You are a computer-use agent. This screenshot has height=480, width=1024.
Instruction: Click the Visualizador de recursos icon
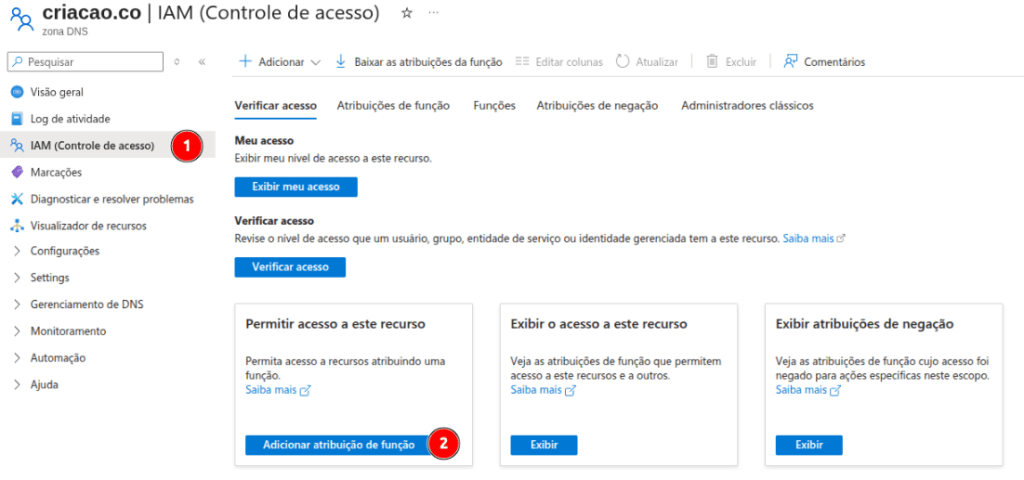coord(17,226)
